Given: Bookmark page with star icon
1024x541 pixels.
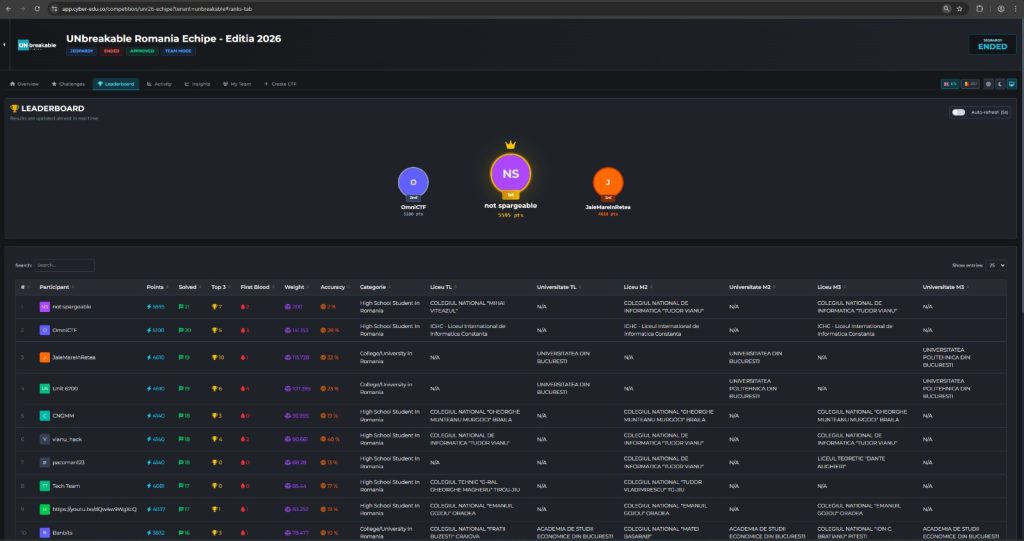Looking at the screenshot, I should point(959,7).
